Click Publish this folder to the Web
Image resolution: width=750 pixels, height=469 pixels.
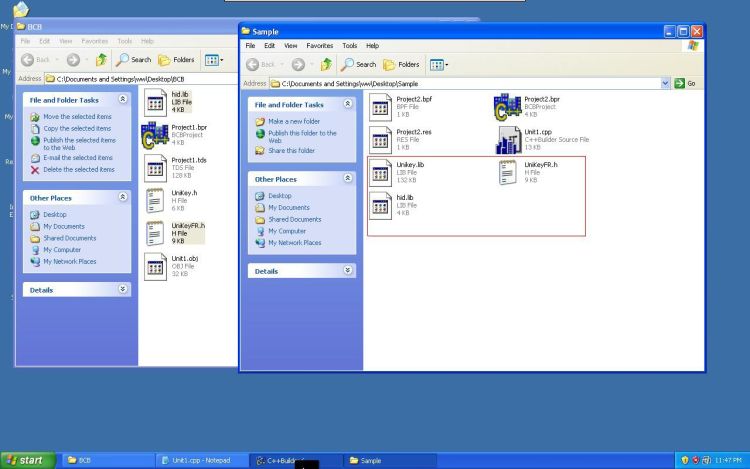[x=302, y=137]
